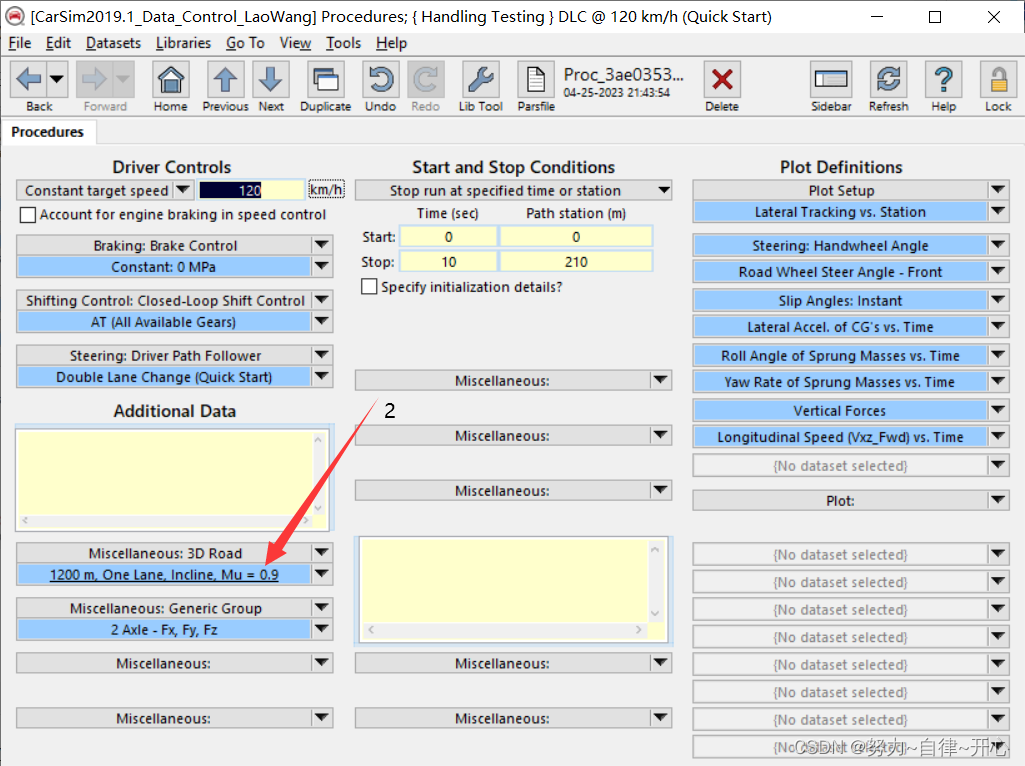Open Help question mark icon
1025x766 pixels.
(x=943, y=80)
